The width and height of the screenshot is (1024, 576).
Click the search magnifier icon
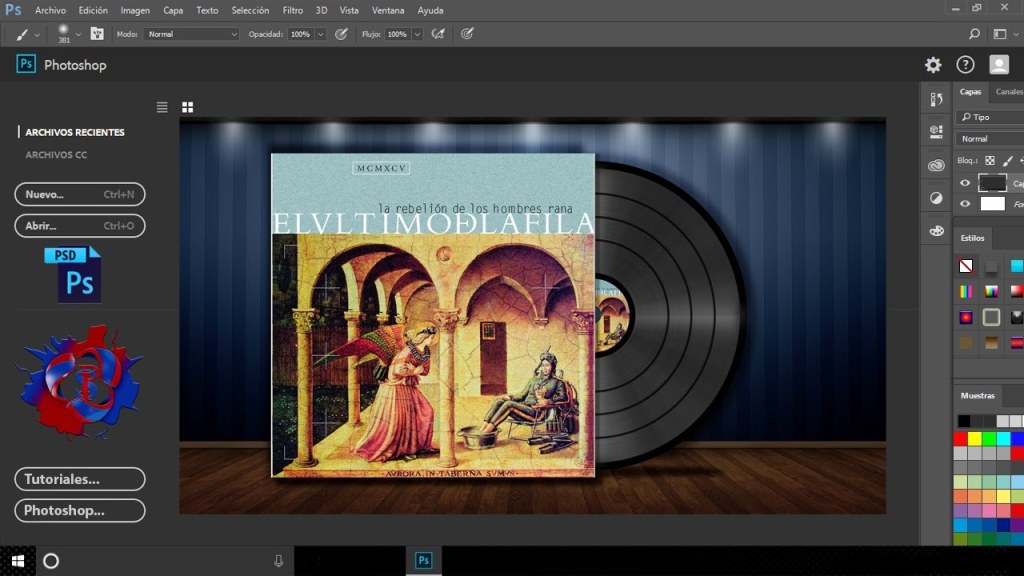tap(975, 34)
